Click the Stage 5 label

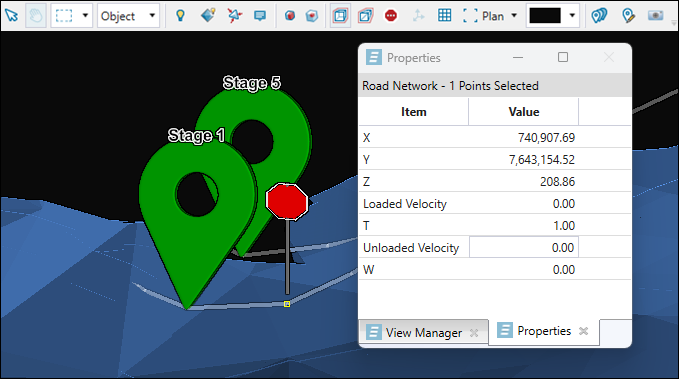click(252, 83)
